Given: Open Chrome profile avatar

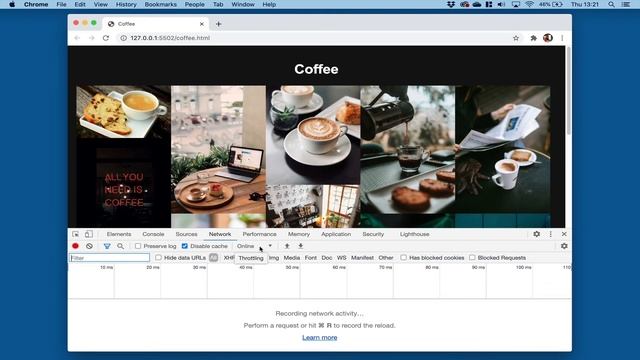Looking at the screenshot, I should (548, 38).
